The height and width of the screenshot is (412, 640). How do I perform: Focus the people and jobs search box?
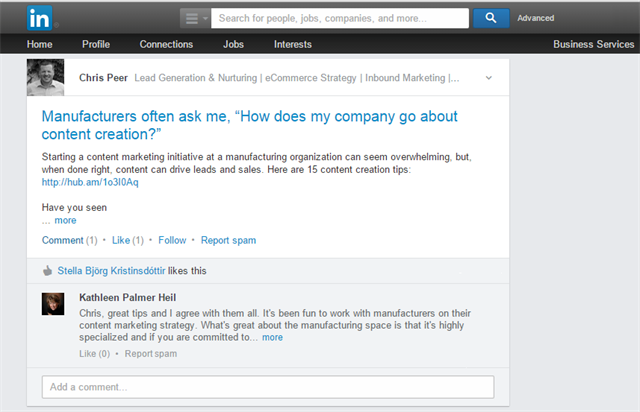tap(340, 18)
